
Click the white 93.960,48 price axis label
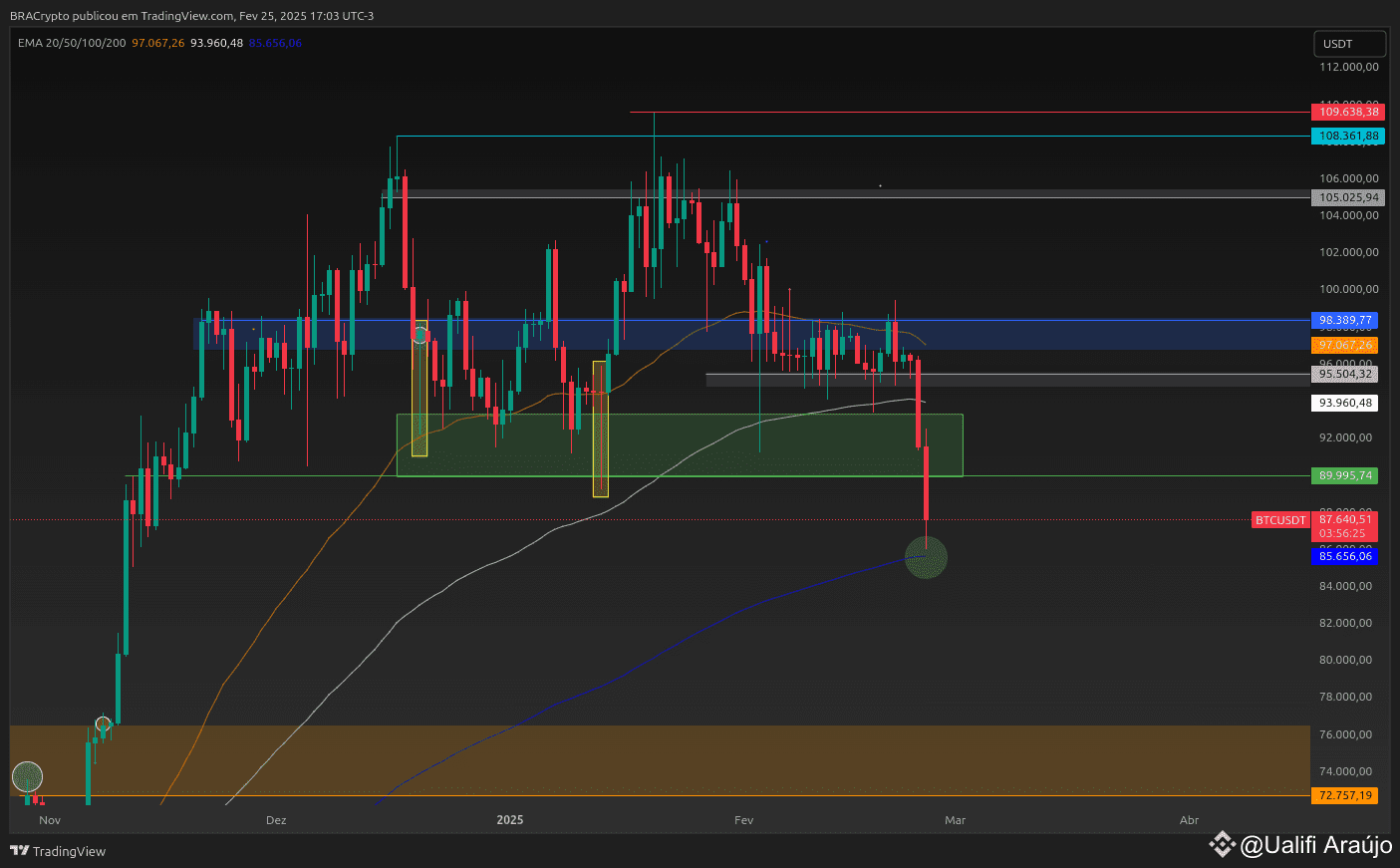pos(1345,403)
